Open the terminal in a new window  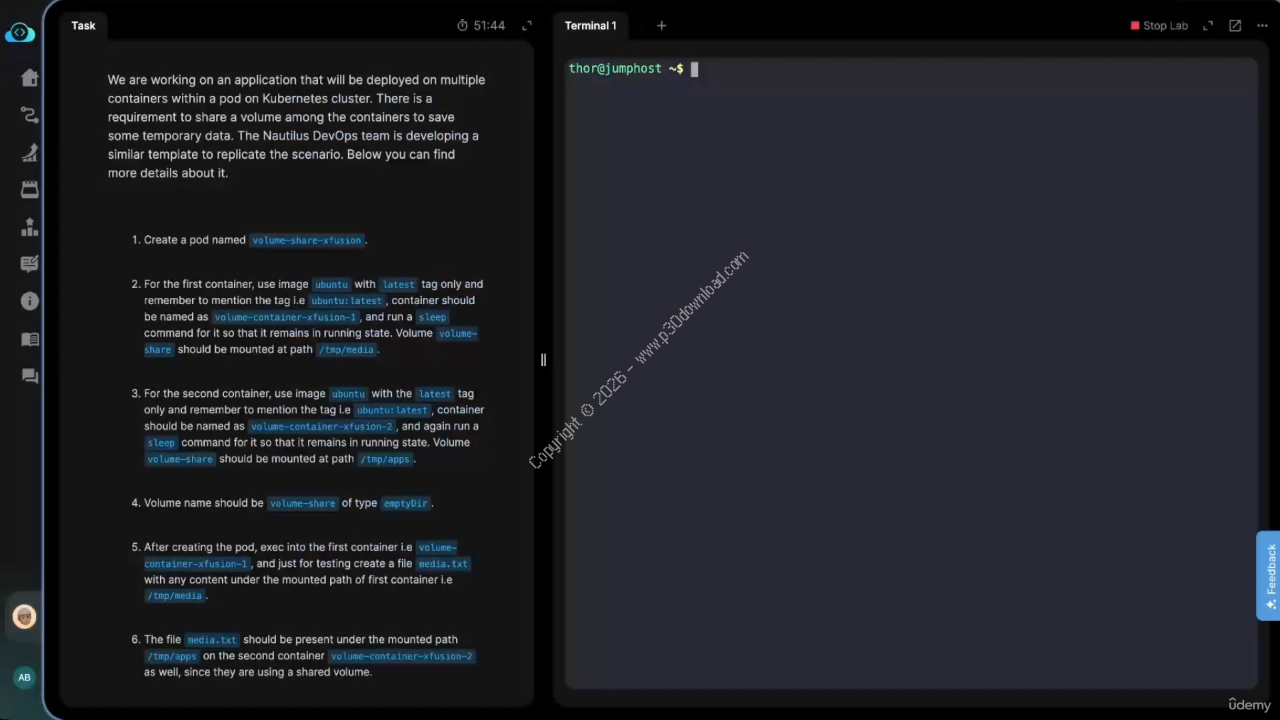[x=1235, y=26]
